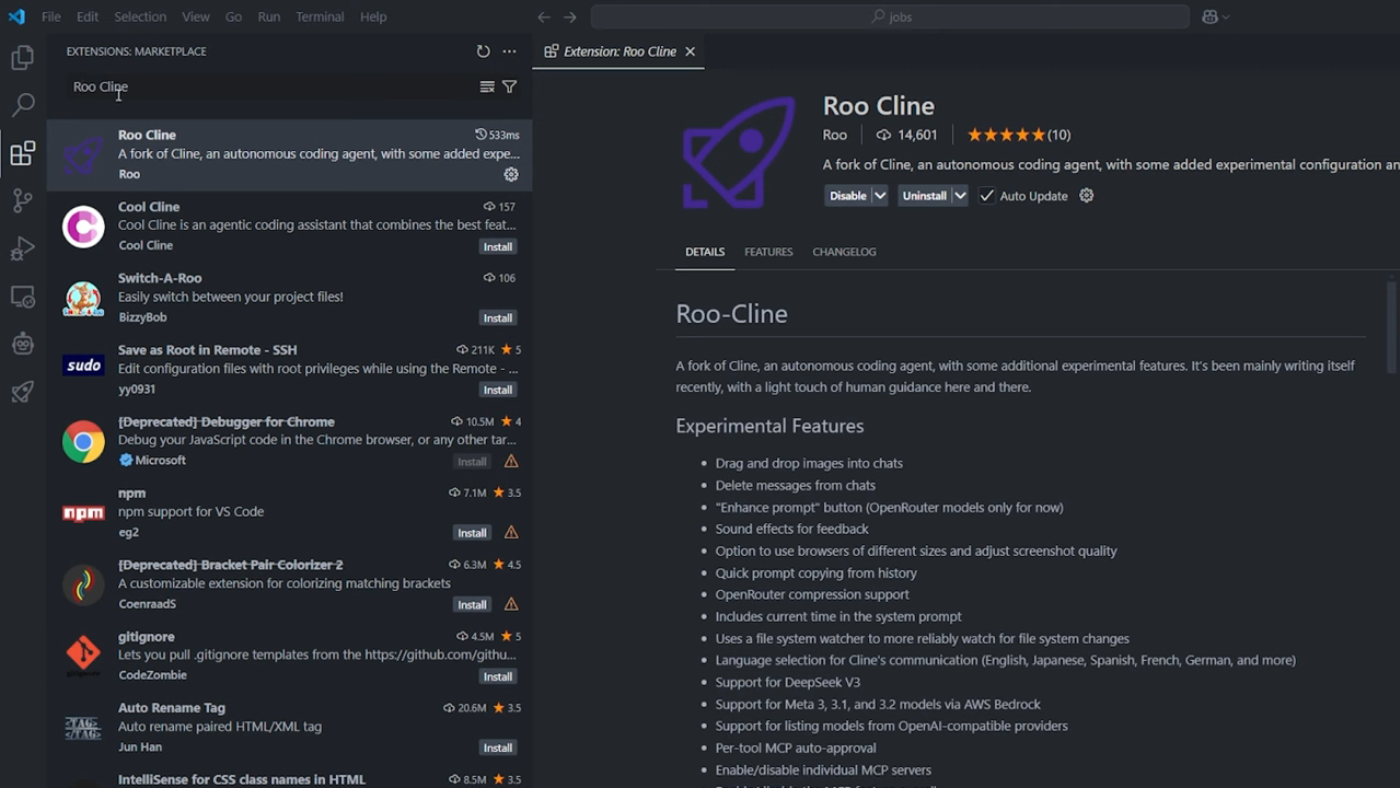
Task: Select the Switch-A-Roo extension list entry
Action: (x=289, y=298)
